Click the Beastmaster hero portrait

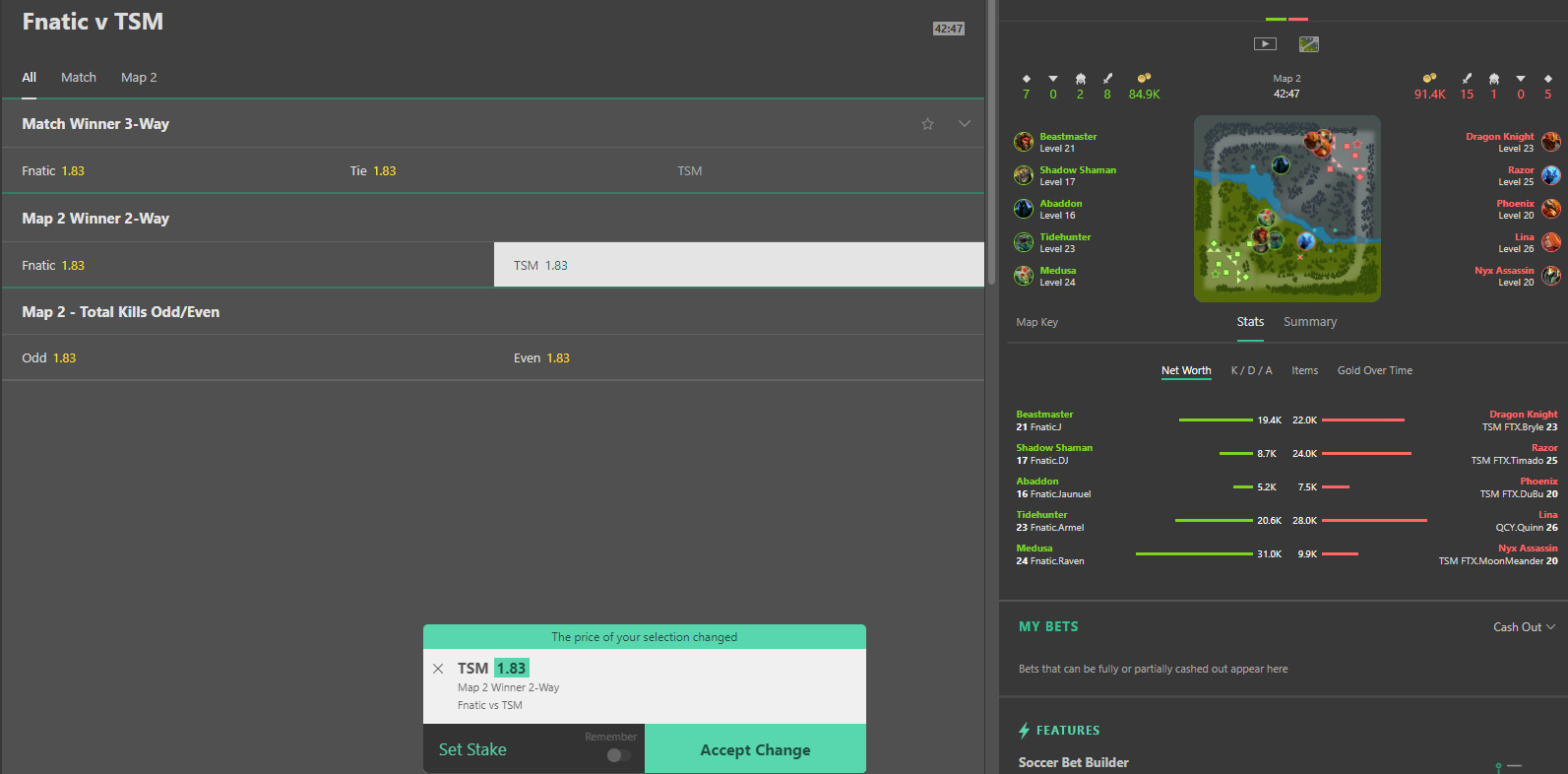1024,142
